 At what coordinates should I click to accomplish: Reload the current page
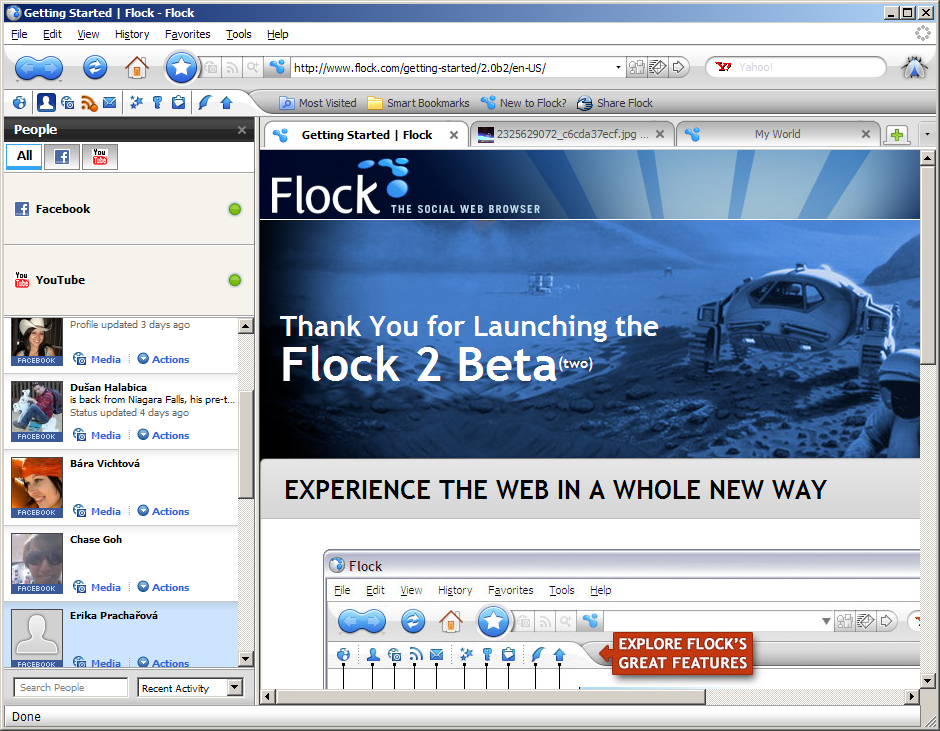point(95,67)
